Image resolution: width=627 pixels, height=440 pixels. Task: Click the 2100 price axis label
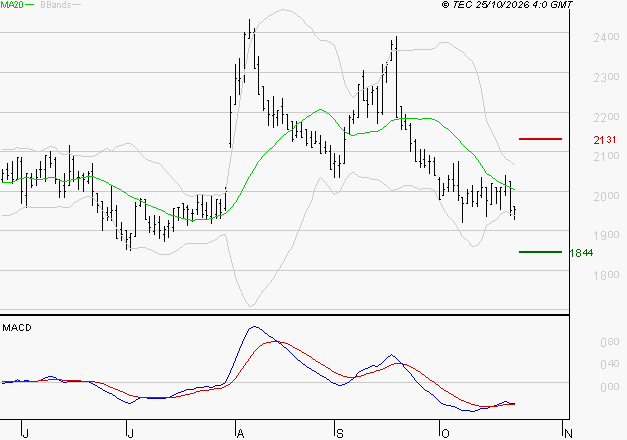pos(606,156)
